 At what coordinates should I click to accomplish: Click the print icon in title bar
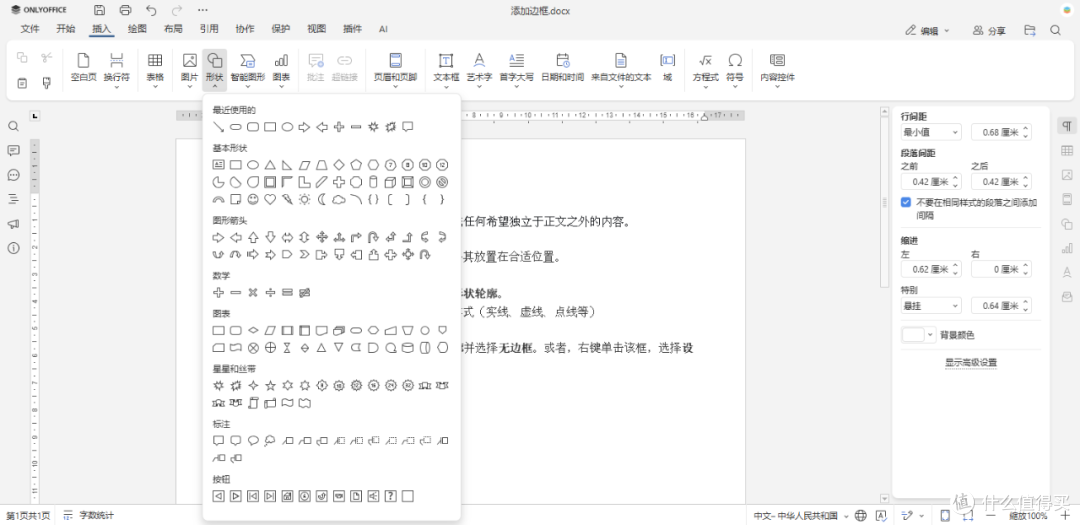pos(125,10)
